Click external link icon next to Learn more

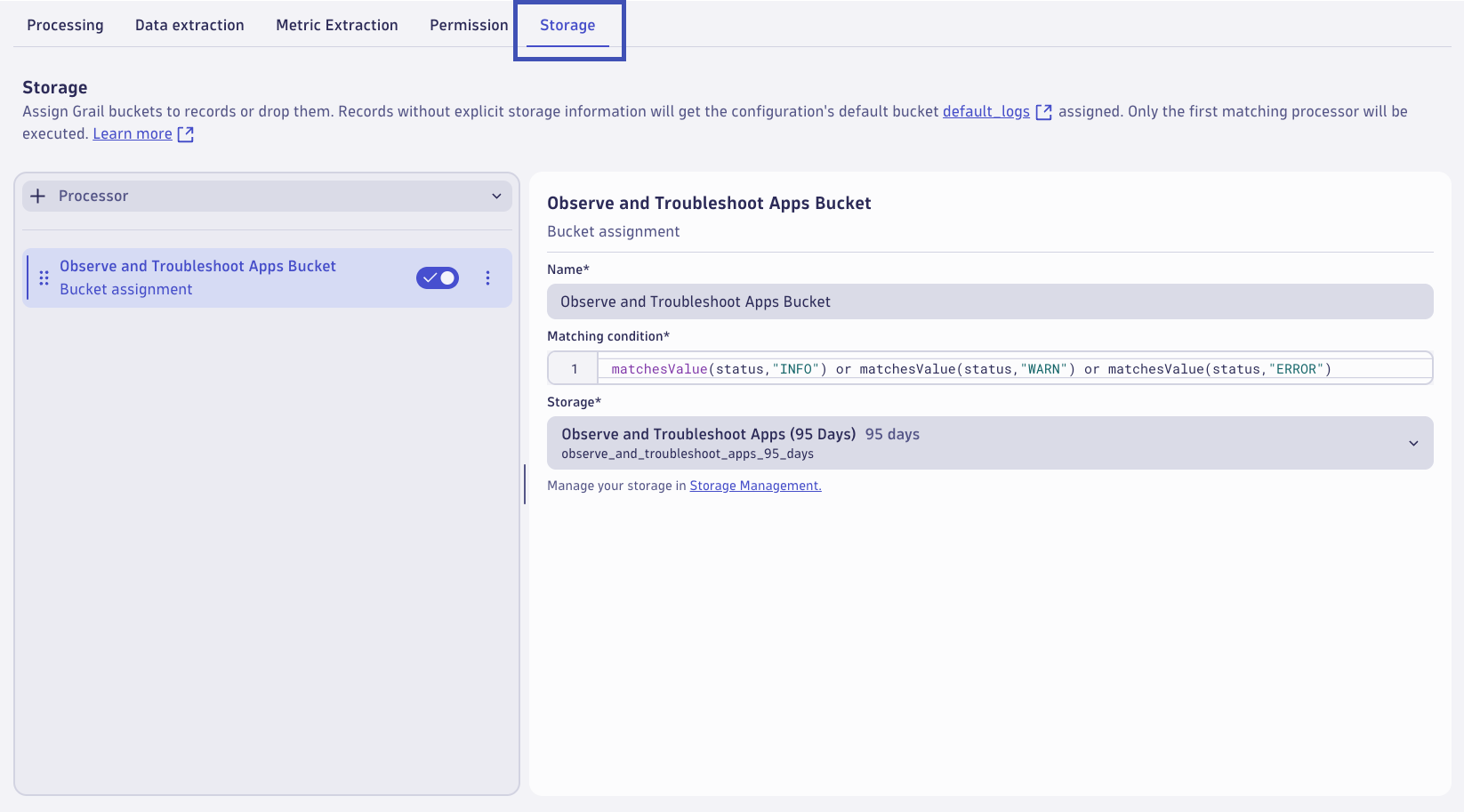pyautogui.click(x=186, y=134)
